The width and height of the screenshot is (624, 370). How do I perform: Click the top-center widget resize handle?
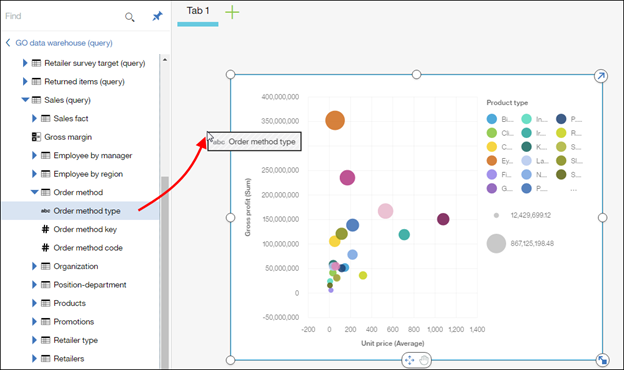point(416,74)
